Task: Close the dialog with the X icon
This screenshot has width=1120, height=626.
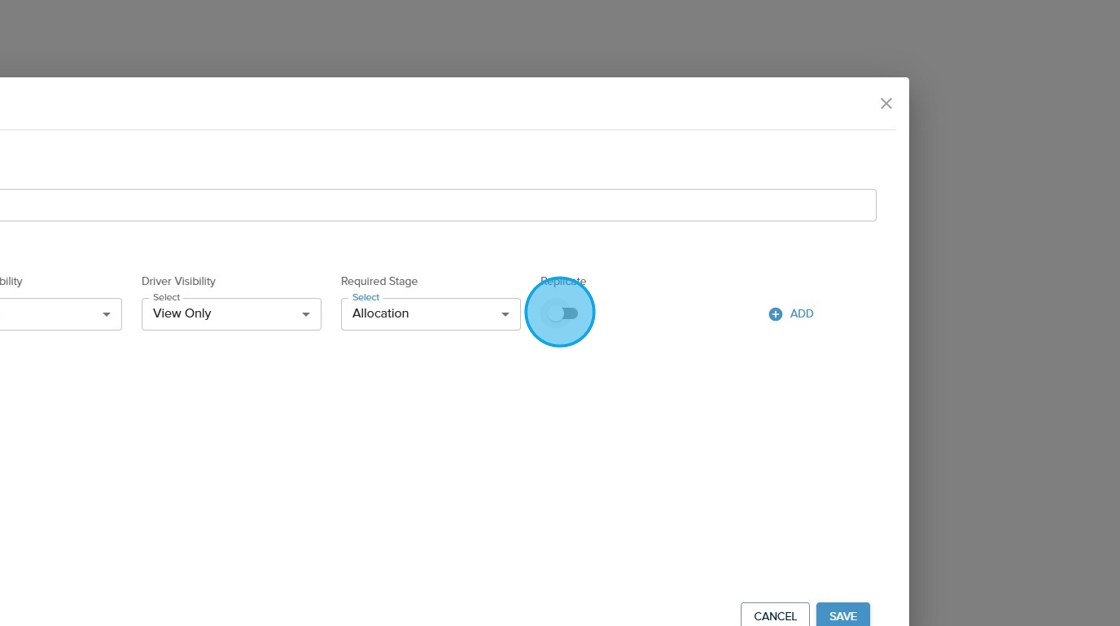Action: point(885,104)
